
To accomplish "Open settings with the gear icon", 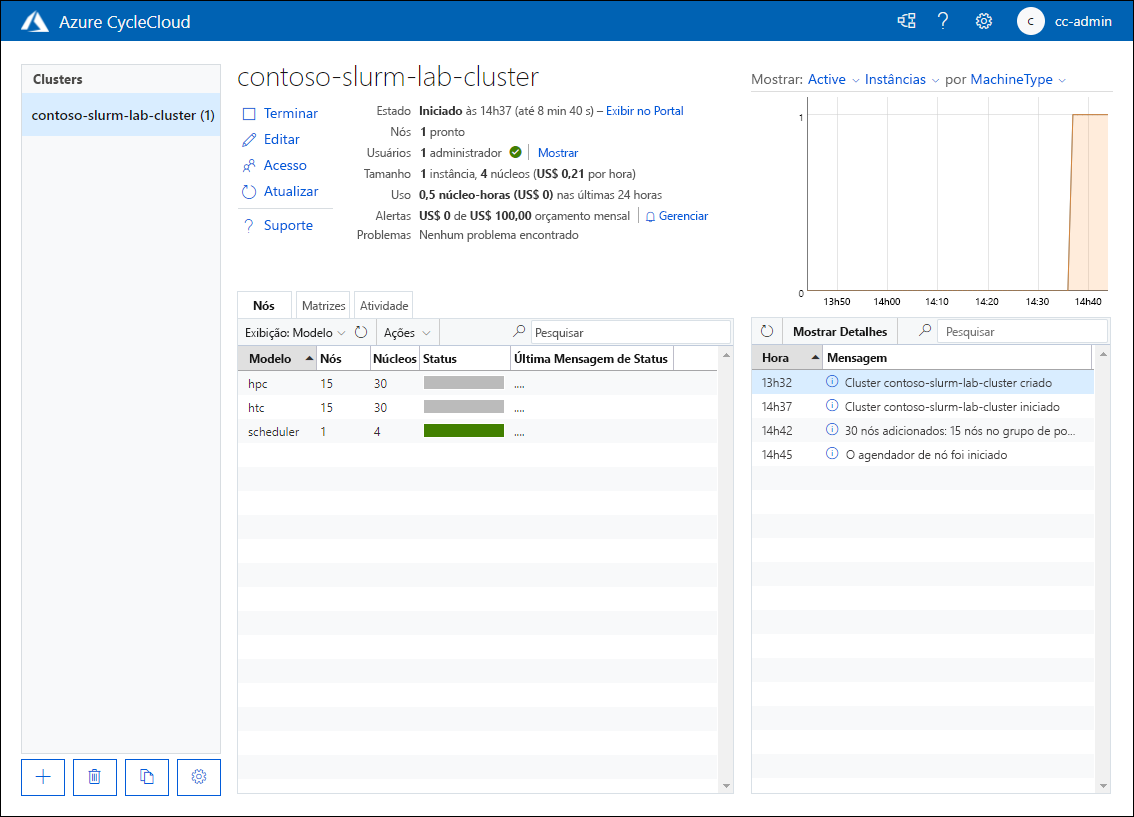I will [983, 20].
